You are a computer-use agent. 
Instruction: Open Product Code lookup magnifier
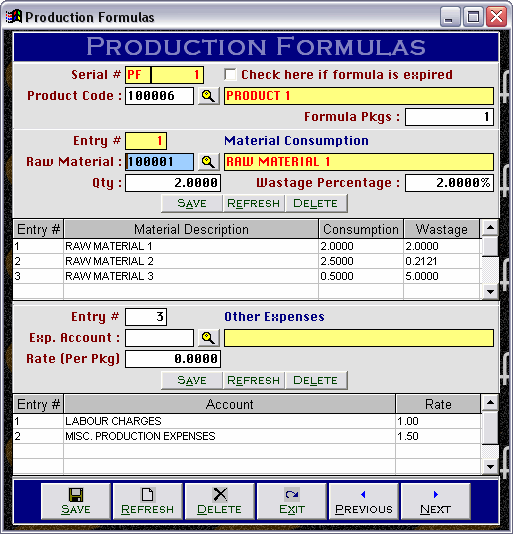[208, 96]
